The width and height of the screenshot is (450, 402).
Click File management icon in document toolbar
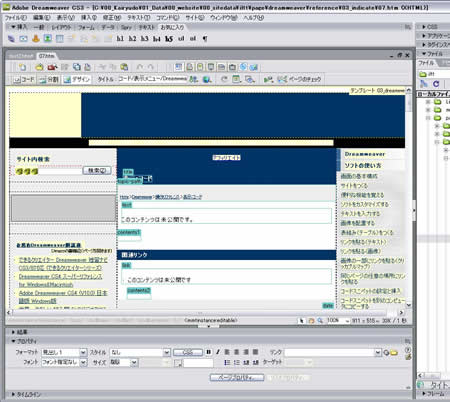coord(193,79)
